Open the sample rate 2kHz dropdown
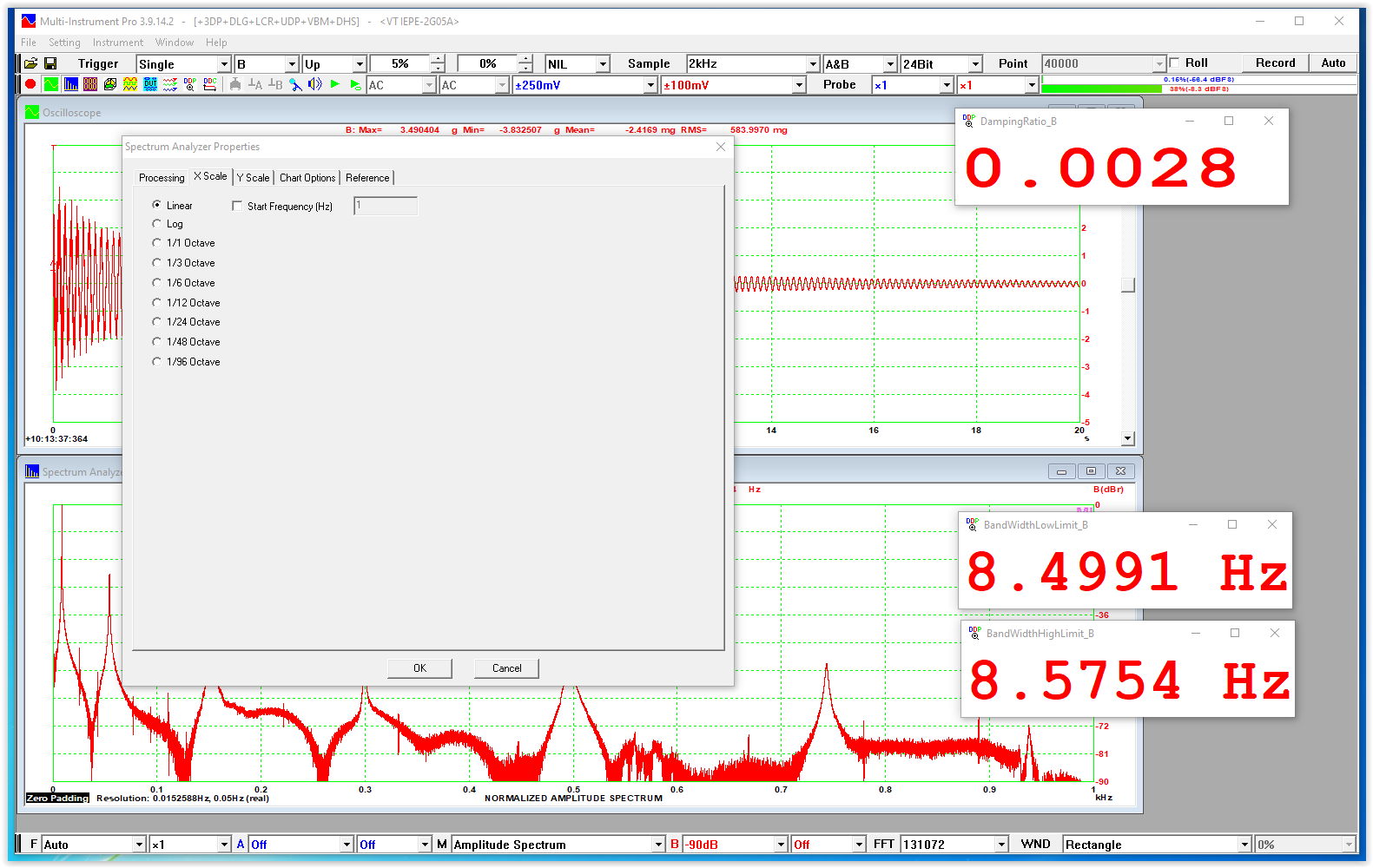The width and height of the screenshot is (1373, 868). coord(813,64)
